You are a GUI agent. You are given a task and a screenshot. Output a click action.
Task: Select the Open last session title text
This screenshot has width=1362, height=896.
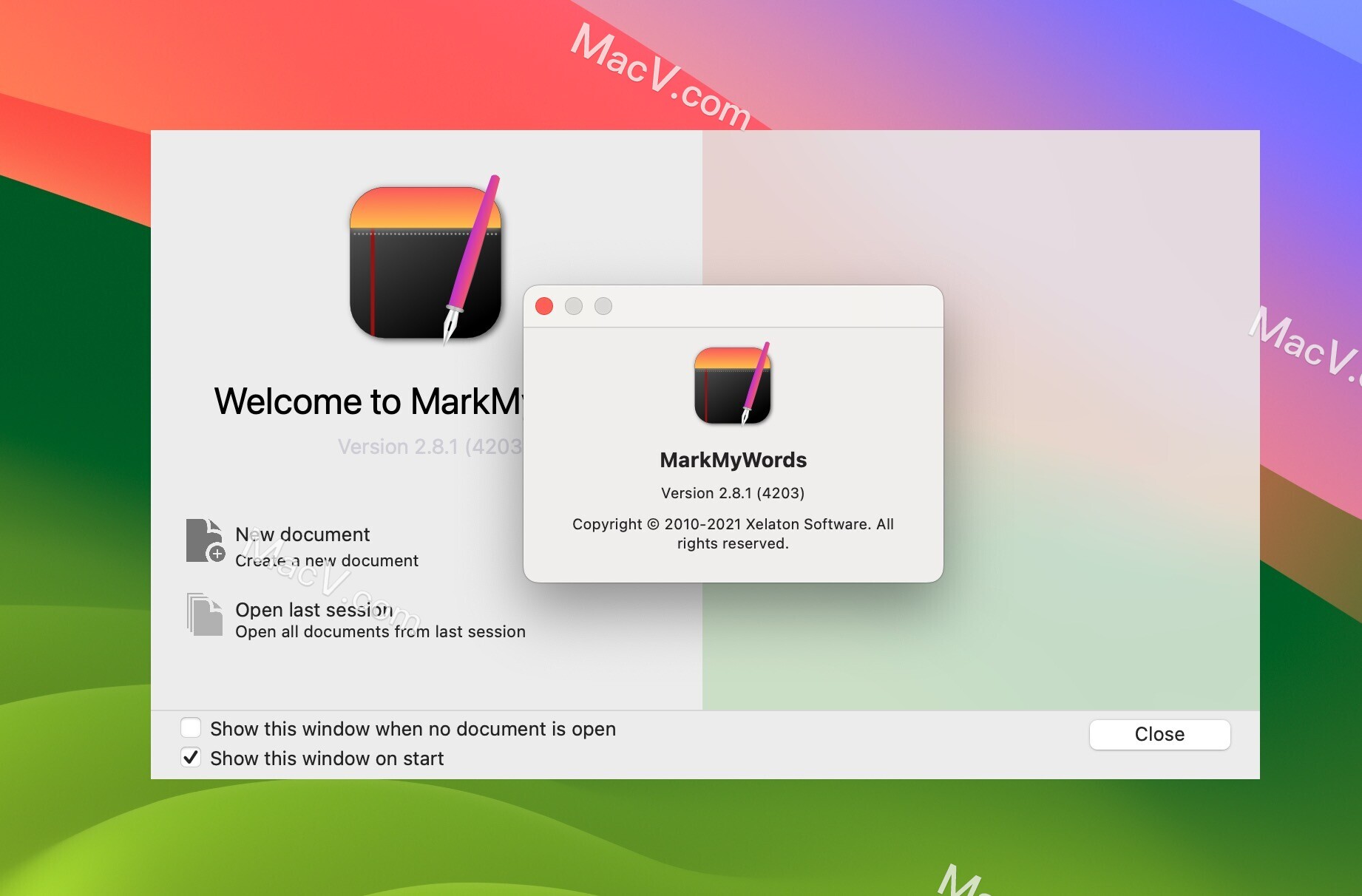(x=314, y=609)
